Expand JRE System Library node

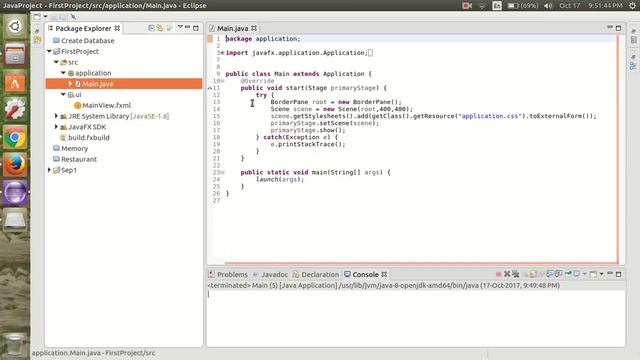(56, 116)
